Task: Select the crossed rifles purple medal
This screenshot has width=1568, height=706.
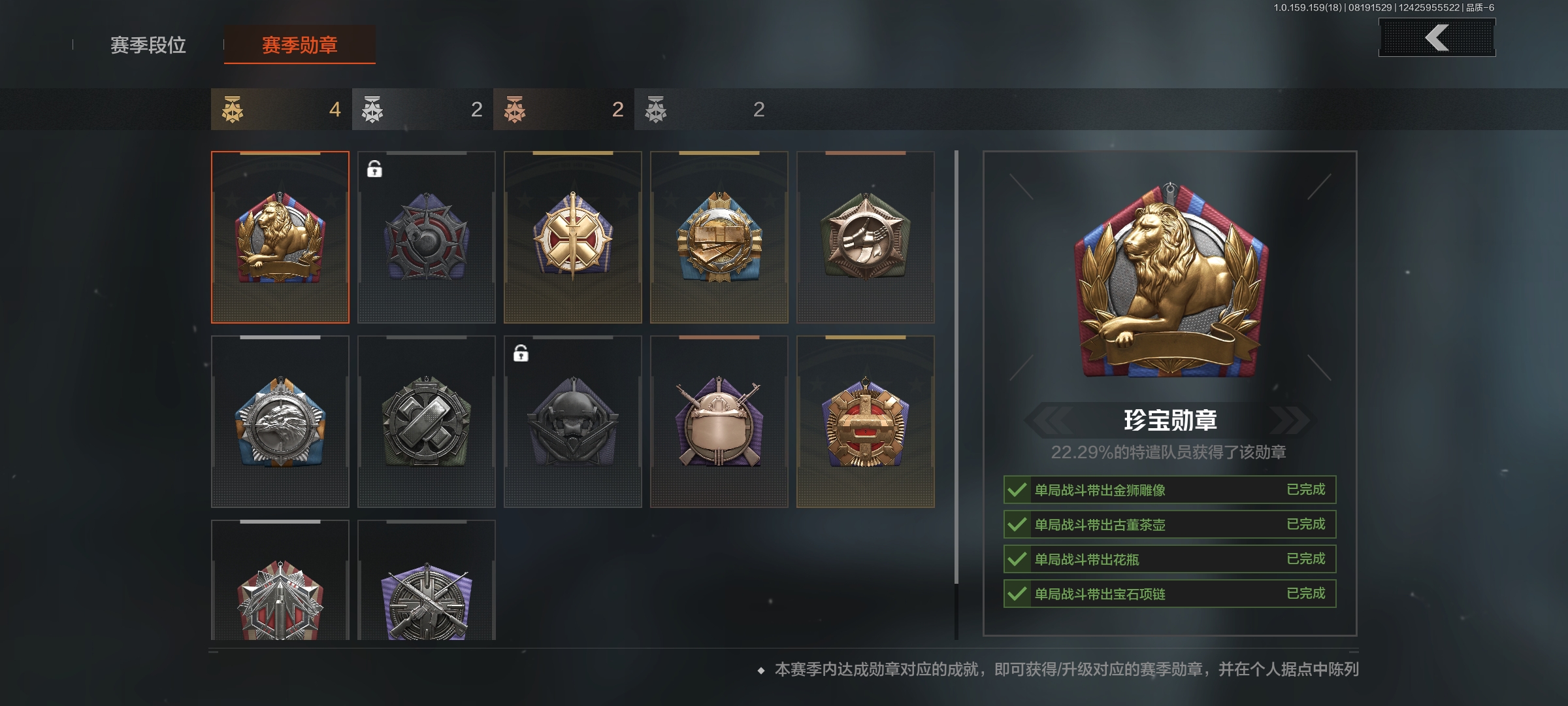Action: tap(426, 580)
